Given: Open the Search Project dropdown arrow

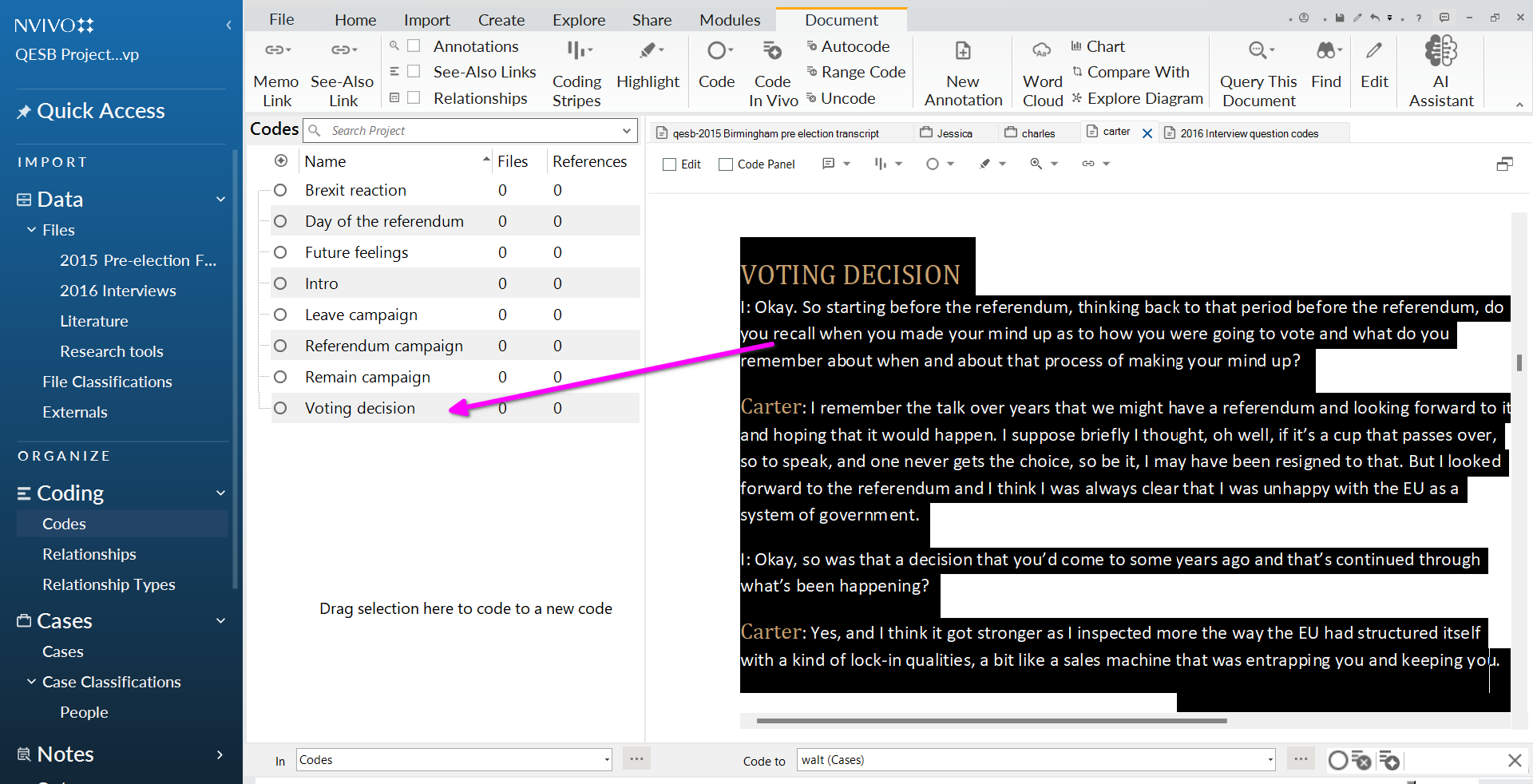Looking at the screenshot, I should tap(627, 131).
